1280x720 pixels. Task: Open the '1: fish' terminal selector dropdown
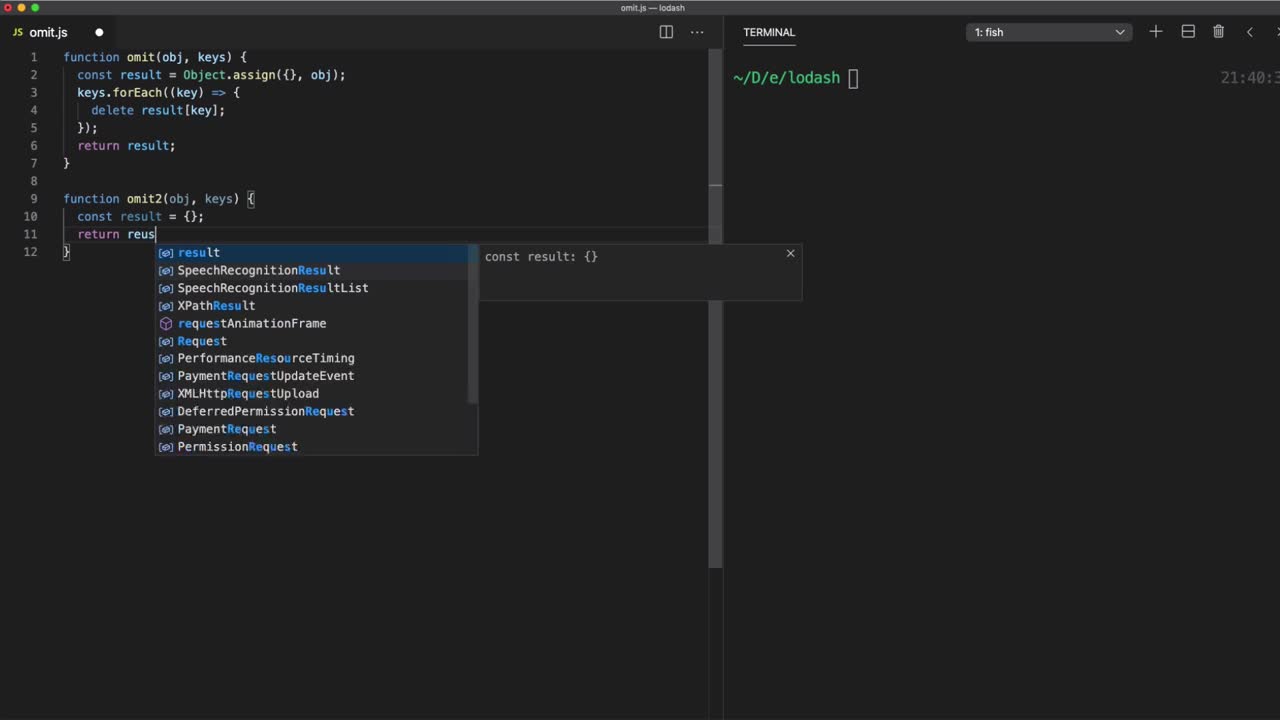(x=1049, y=32)
